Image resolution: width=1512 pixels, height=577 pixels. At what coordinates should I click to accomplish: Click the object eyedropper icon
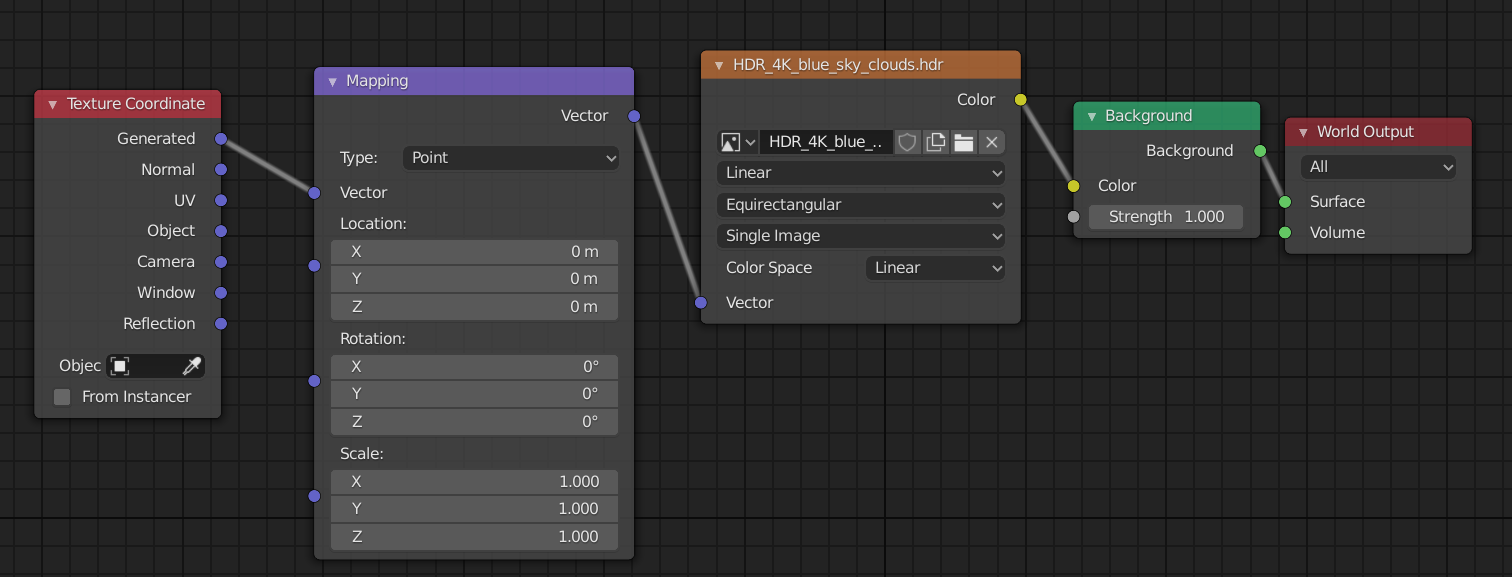click(191, 366)
